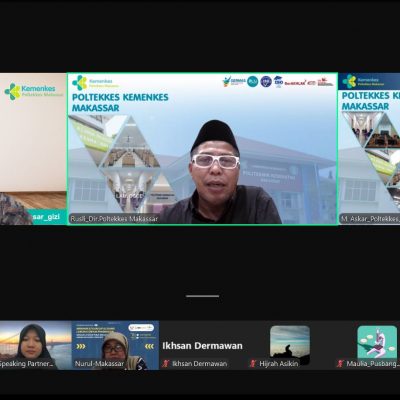Click the muted mic icon next to Hijrah Asikin
The height and width of the screenshot is (400, 400).
253,364
